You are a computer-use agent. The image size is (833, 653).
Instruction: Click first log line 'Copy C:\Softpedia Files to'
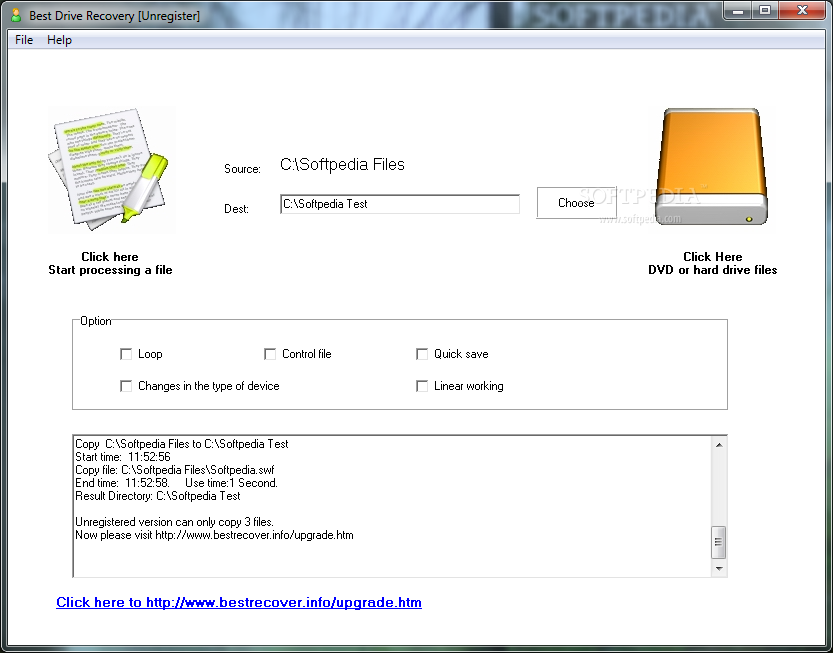click(182, 444)
